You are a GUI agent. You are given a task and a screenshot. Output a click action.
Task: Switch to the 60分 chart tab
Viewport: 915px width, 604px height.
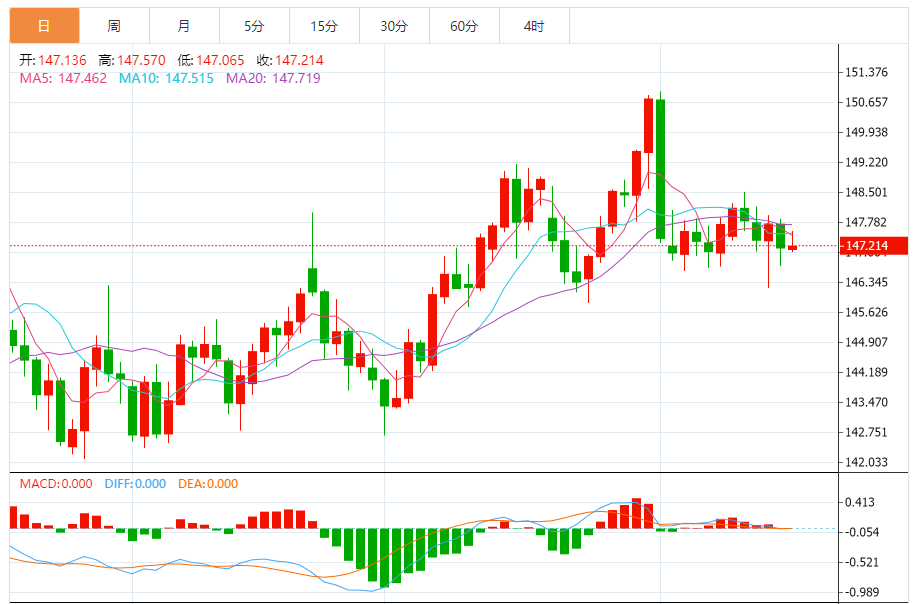464,26
